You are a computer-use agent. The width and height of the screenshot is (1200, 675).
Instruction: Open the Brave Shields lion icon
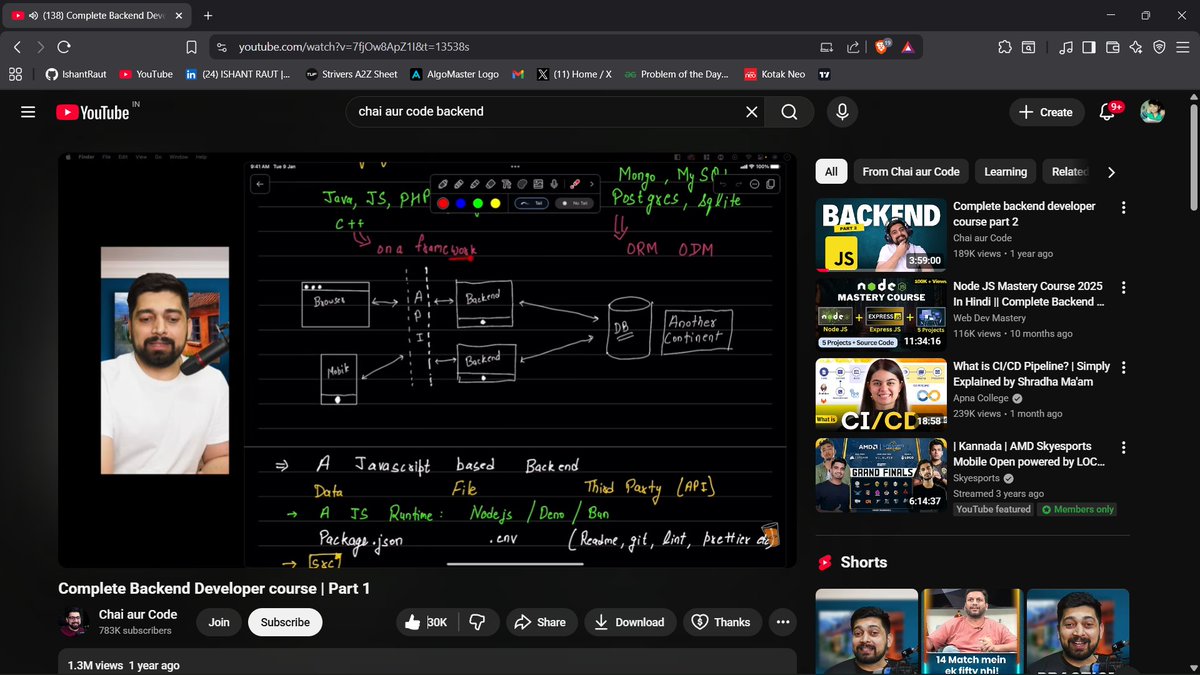pos(884,47)
